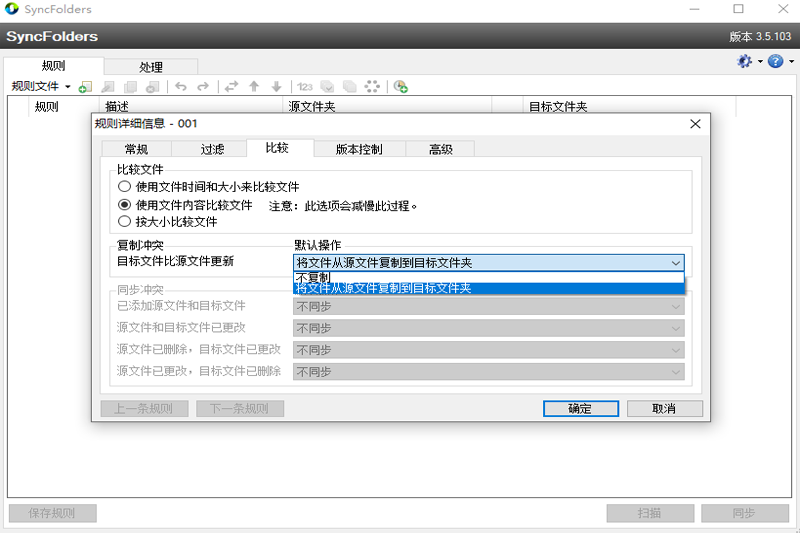
Task: Click the add new rule icon
Action: (85, 87)
